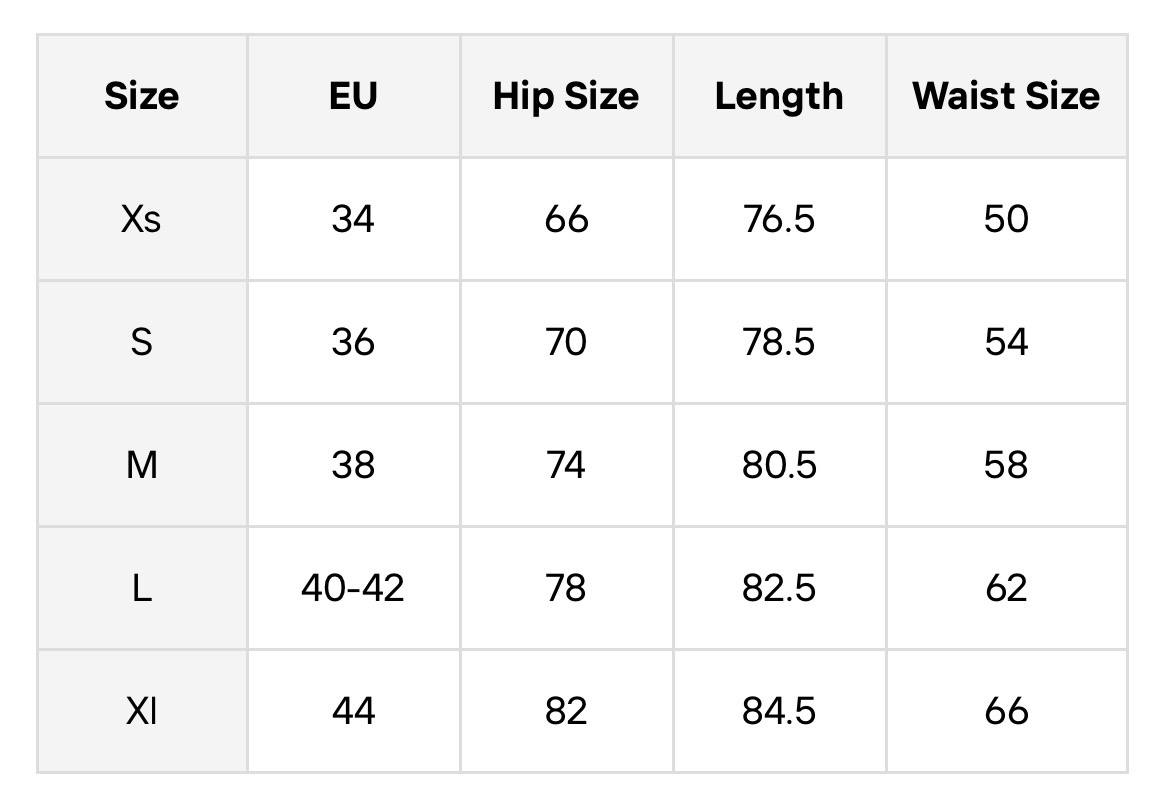Click the Size column header
1161x808 pixels.
pos(141,96)
